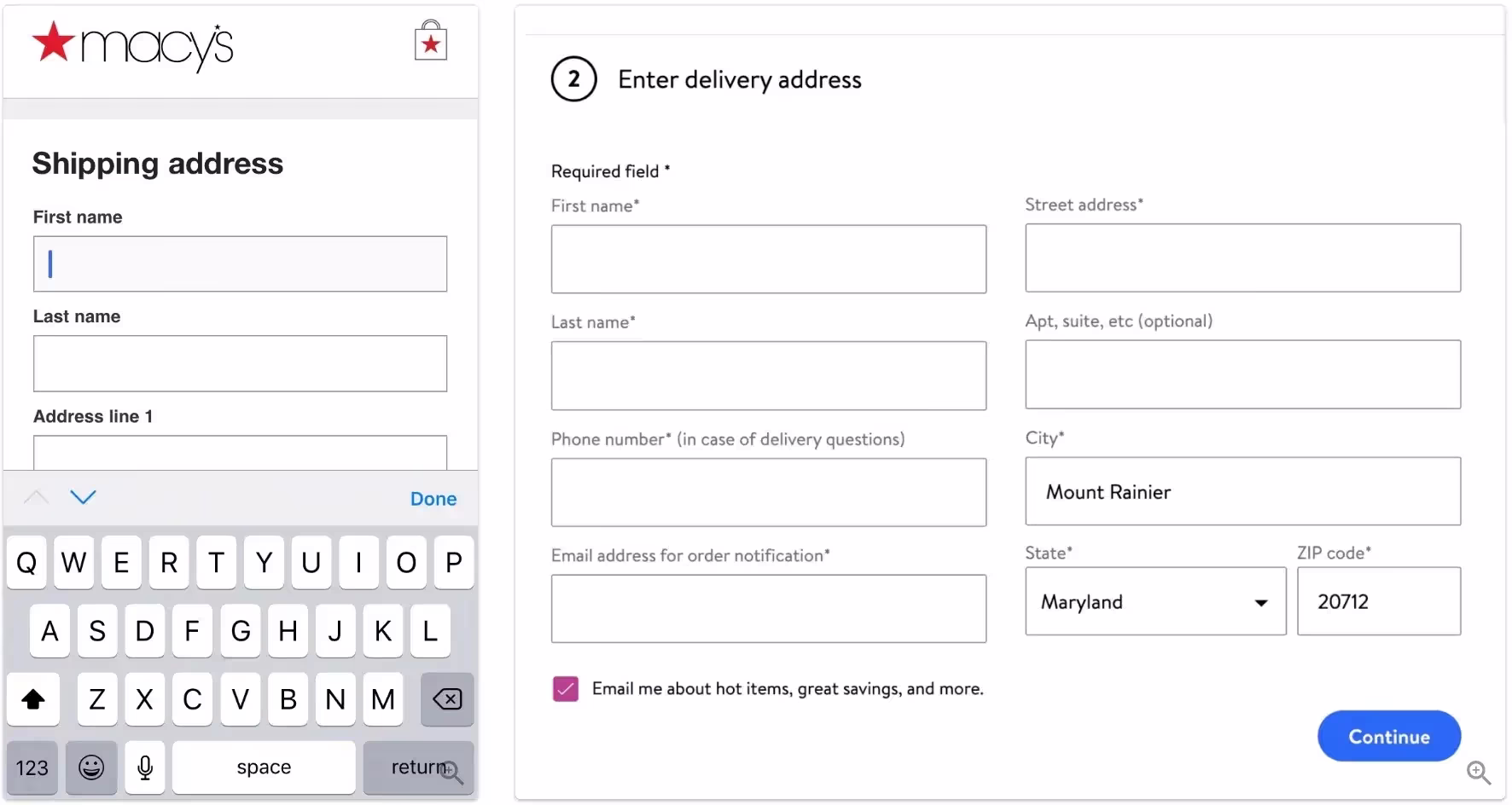Jump to next field with down chevron
The width and height of the screenshot is (1512, 805).
(x=83, y=497)
